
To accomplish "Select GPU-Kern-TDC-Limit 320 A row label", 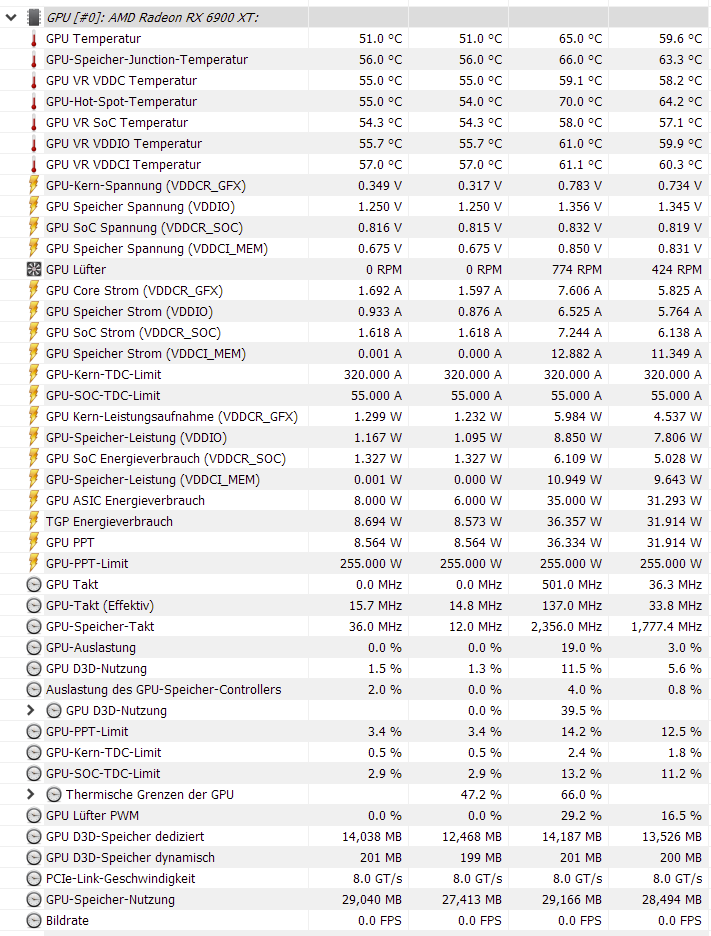I will tap(103, 374).
